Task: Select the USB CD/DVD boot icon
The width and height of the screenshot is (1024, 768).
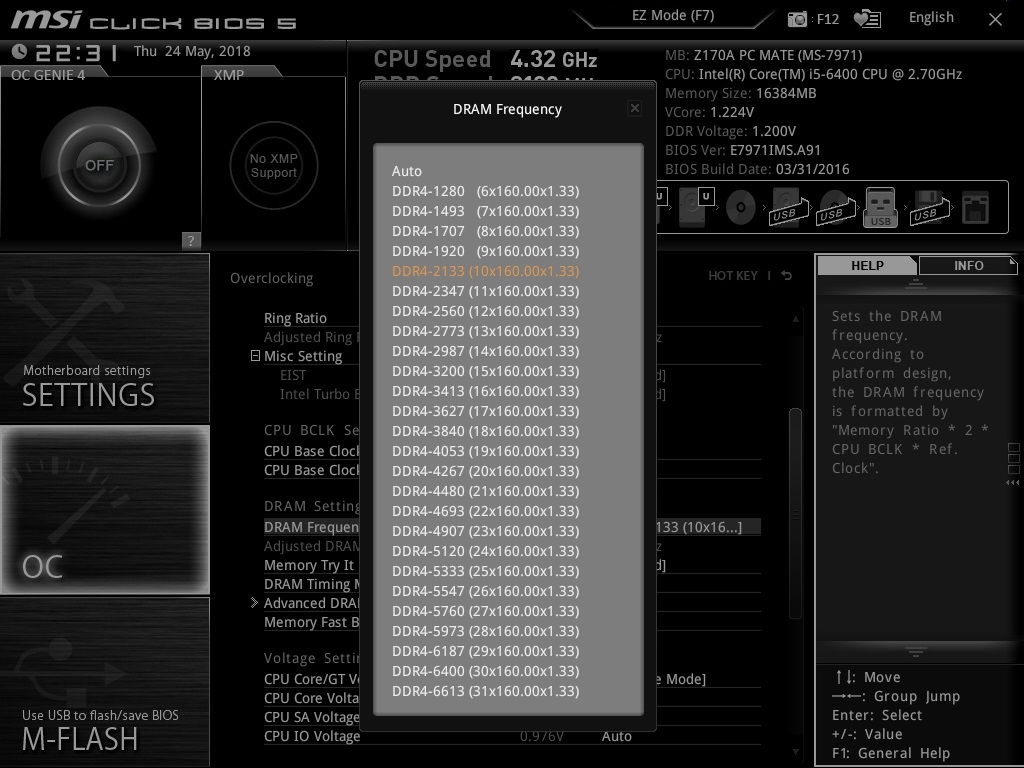Action: 835,208
